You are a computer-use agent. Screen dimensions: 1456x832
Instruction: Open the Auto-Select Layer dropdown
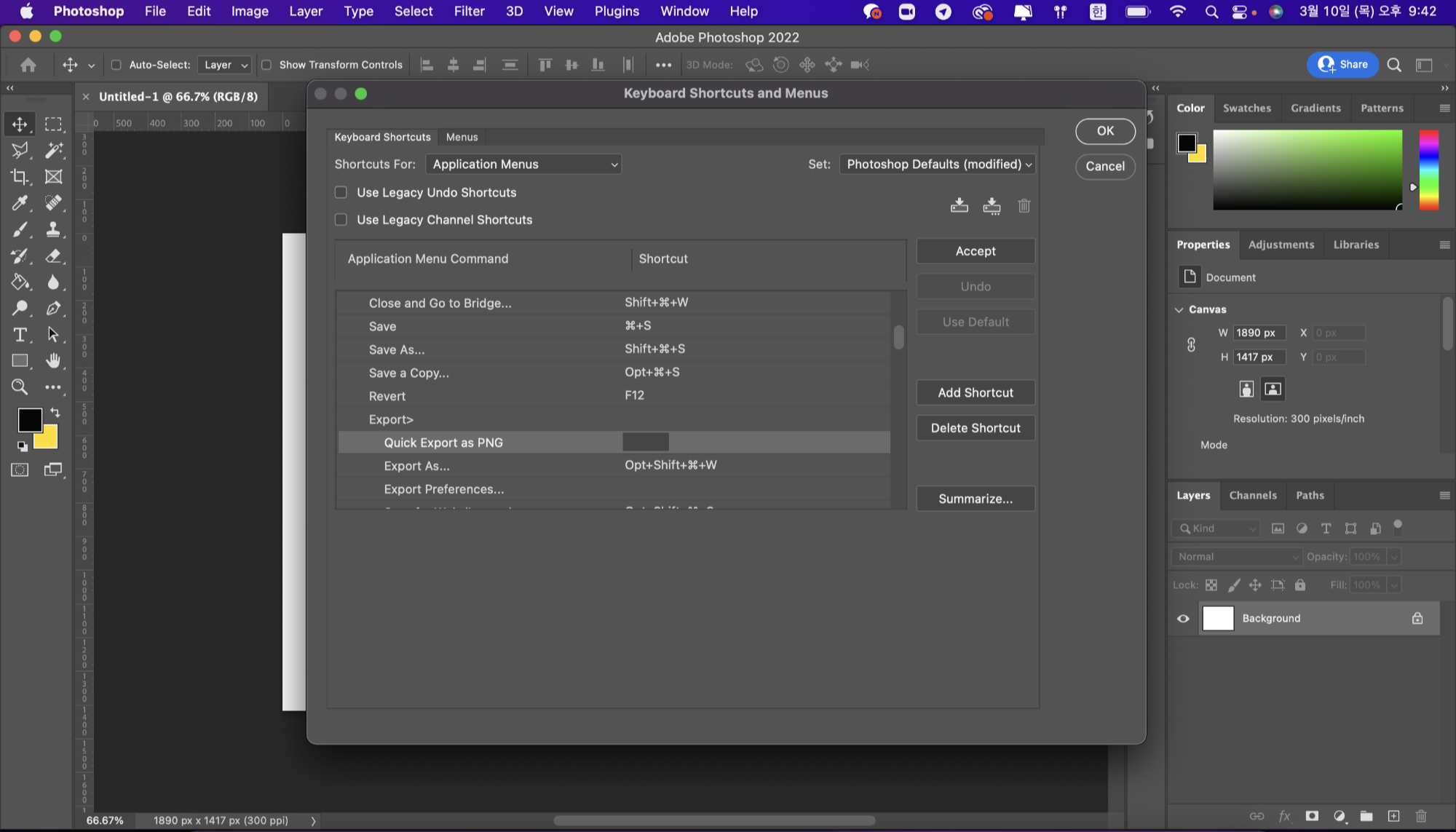point(224,65)
